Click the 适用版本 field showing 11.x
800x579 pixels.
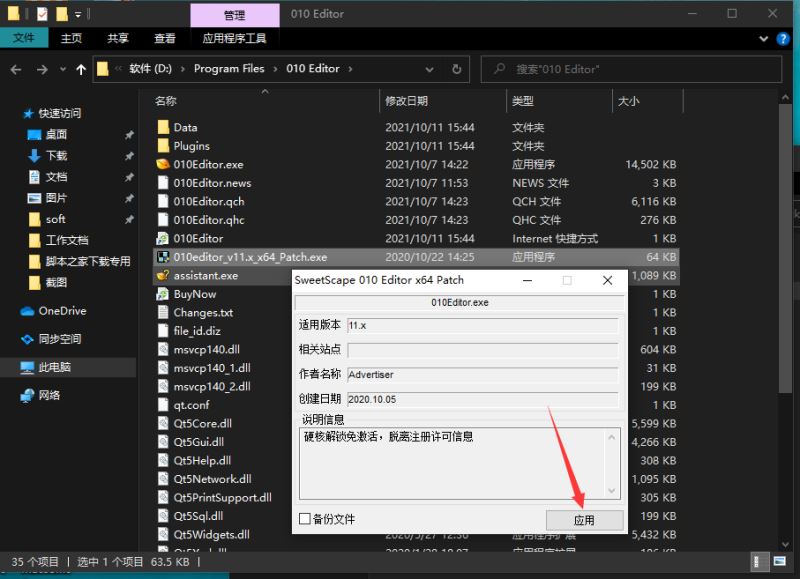tap(483, 325)
